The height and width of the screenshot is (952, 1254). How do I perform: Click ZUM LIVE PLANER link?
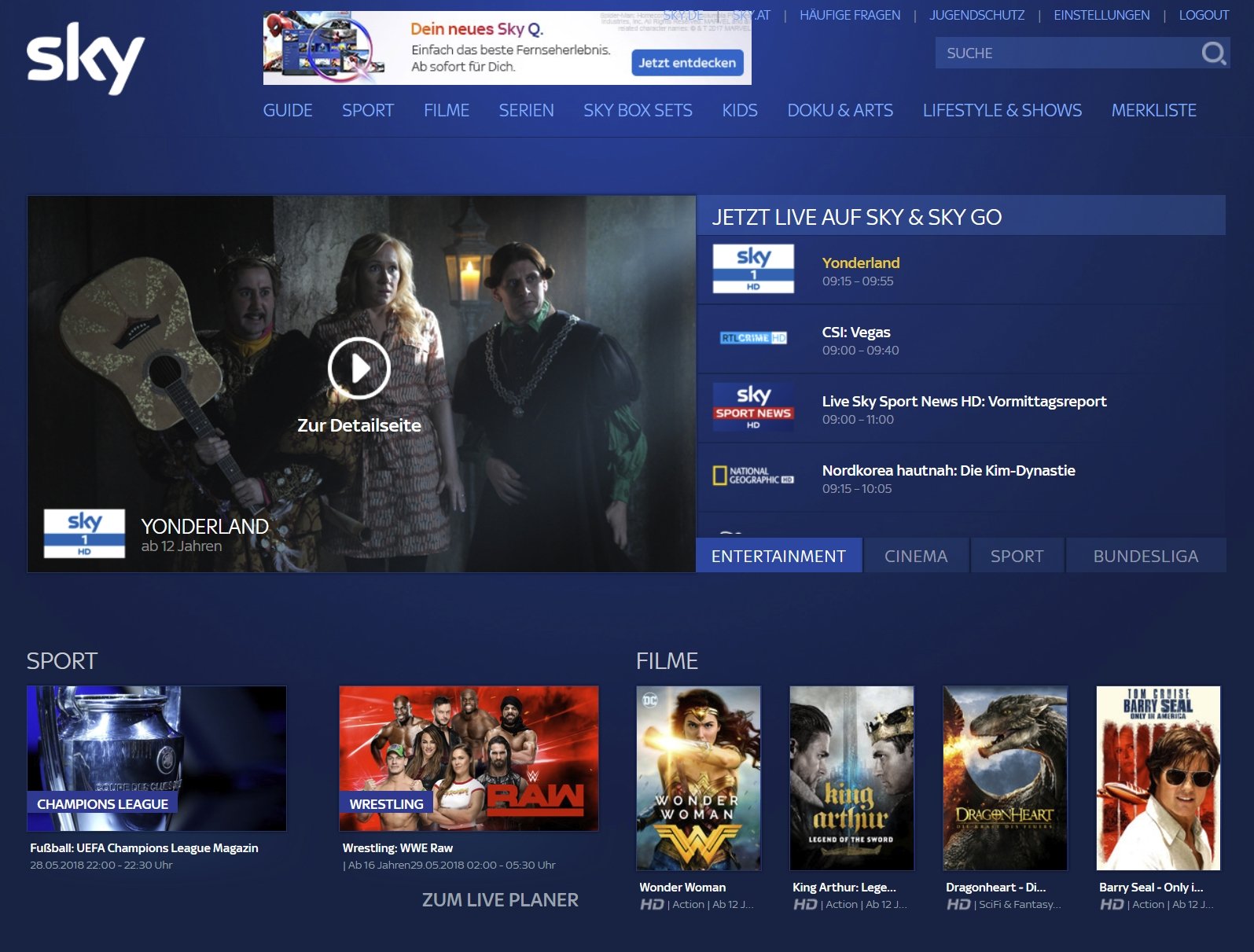click(500, 900)
